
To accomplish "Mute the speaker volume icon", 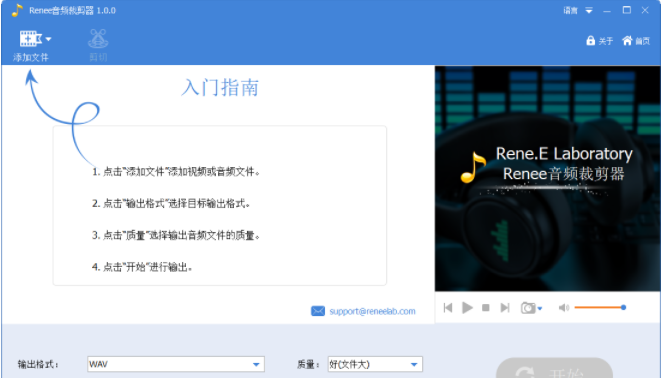I will [x=564, y=308].
